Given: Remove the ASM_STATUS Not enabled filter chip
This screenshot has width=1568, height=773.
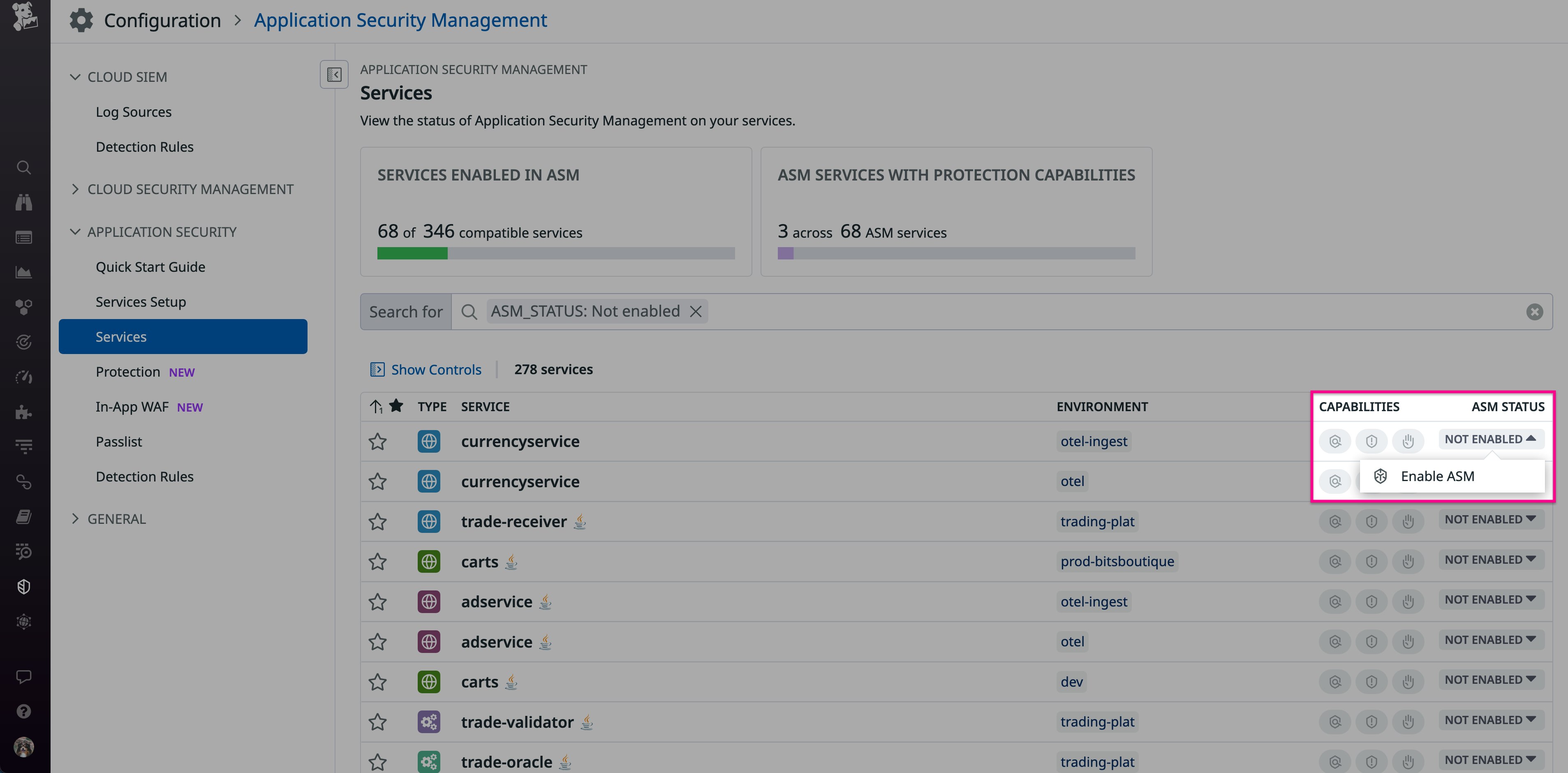Looking at the screenshot, I should (695, 312).
